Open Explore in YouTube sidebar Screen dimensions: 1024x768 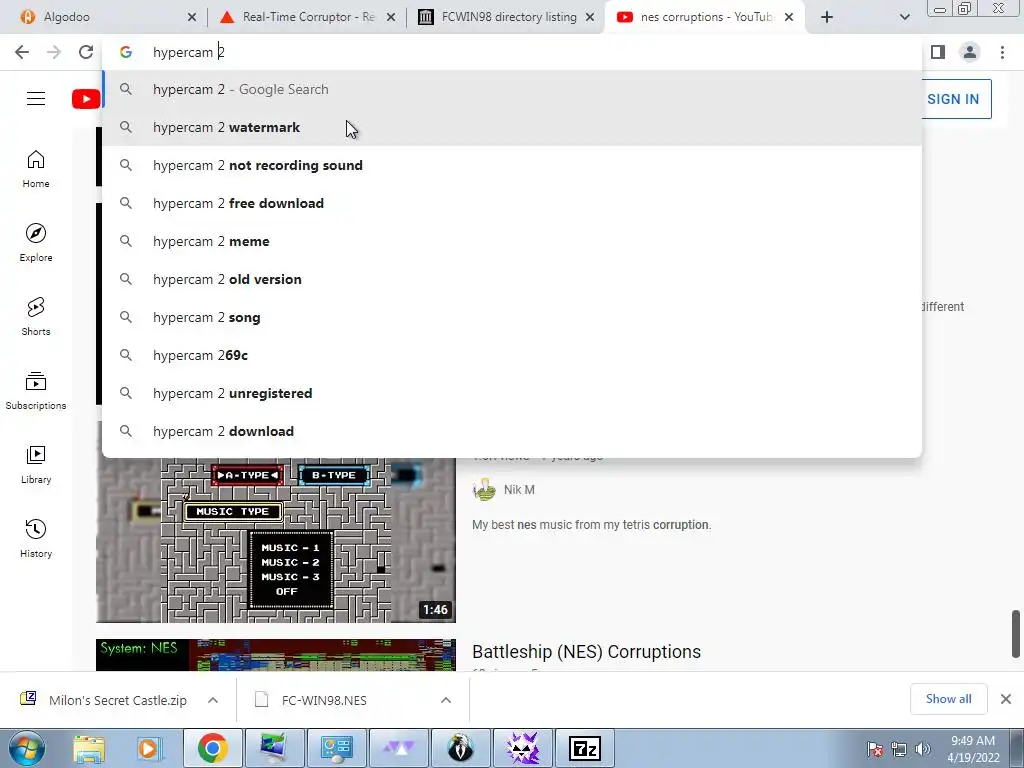pyautogui.click(x=36, y=243)
